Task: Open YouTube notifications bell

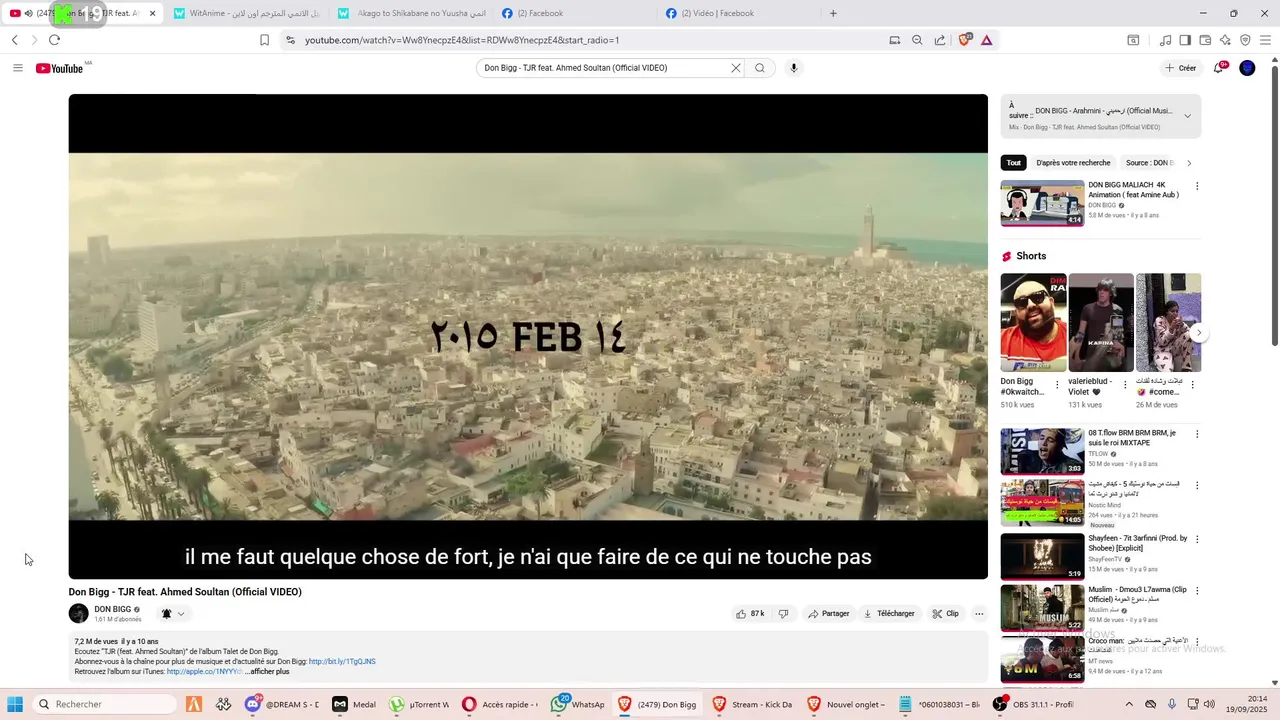Action: pyautogui.click(x=1219, y=68)
